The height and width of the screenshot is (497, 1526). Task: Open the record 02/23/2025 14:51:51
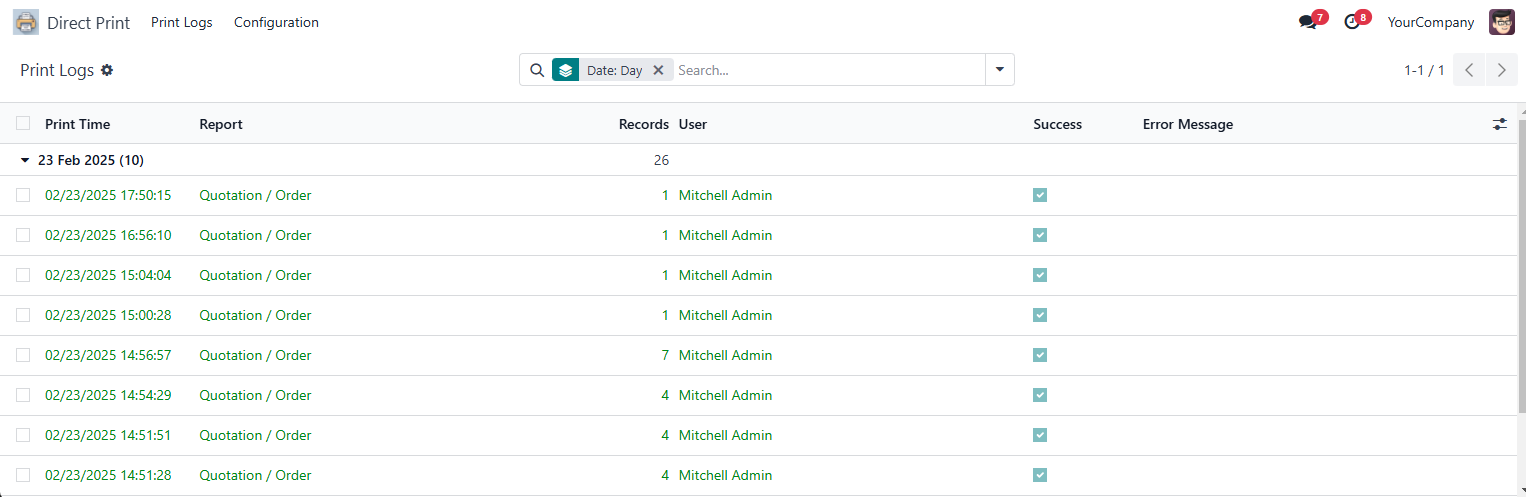tap(108, 435)
